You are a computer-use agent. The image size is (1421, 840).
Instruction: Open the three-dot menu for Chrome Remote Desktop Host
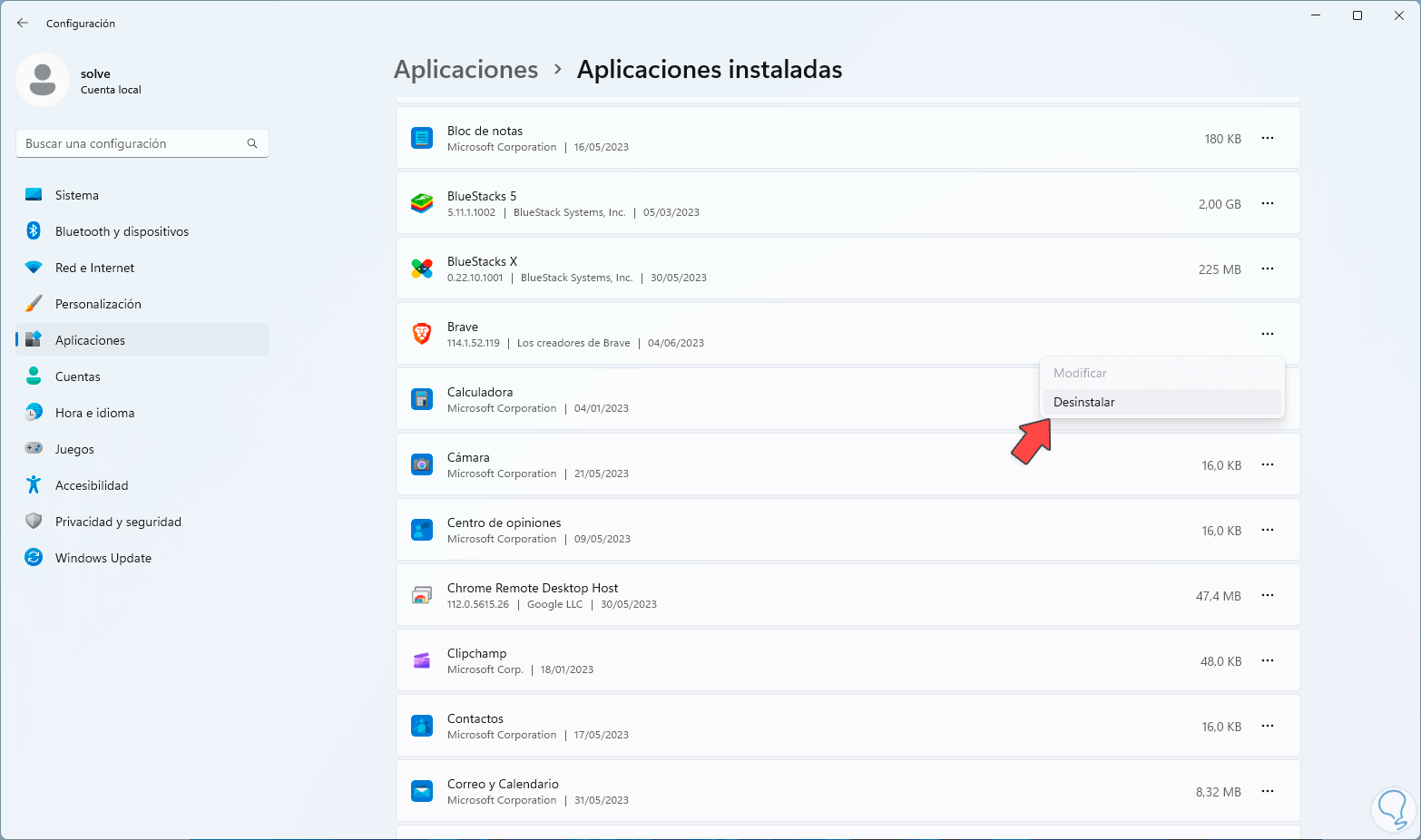[1268, 595]
